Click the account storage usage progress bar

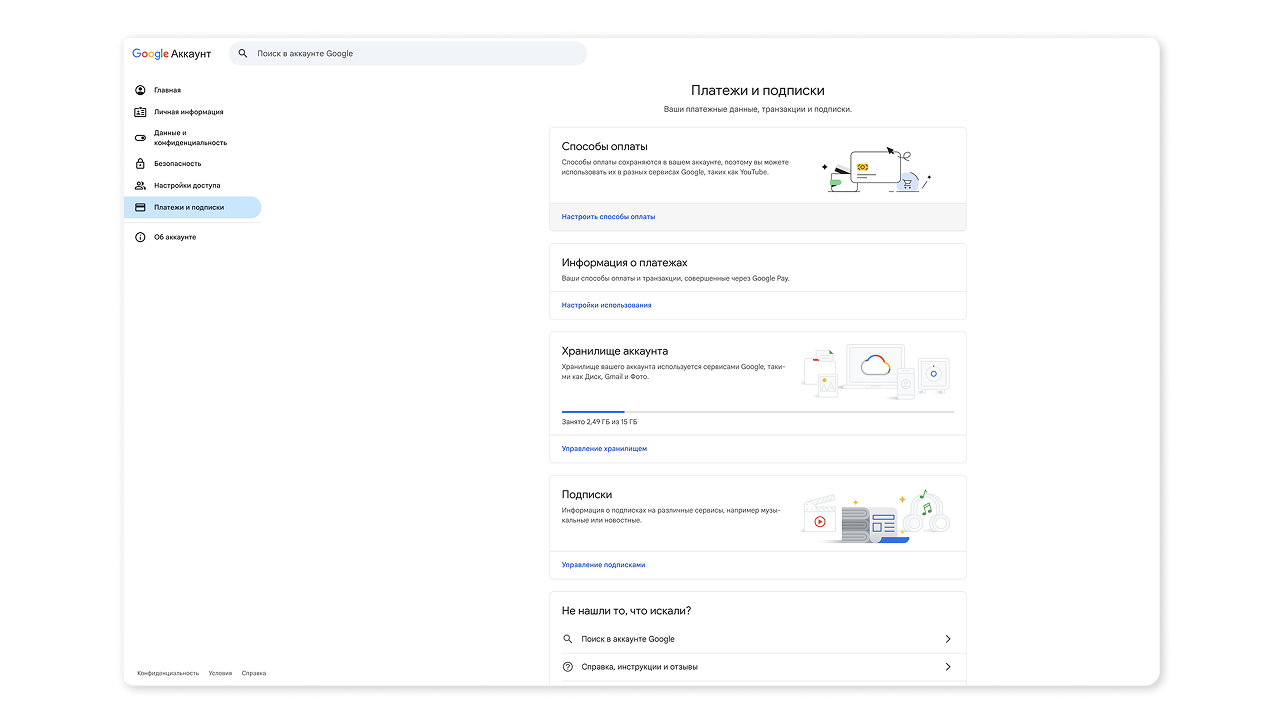pos(758,411)
